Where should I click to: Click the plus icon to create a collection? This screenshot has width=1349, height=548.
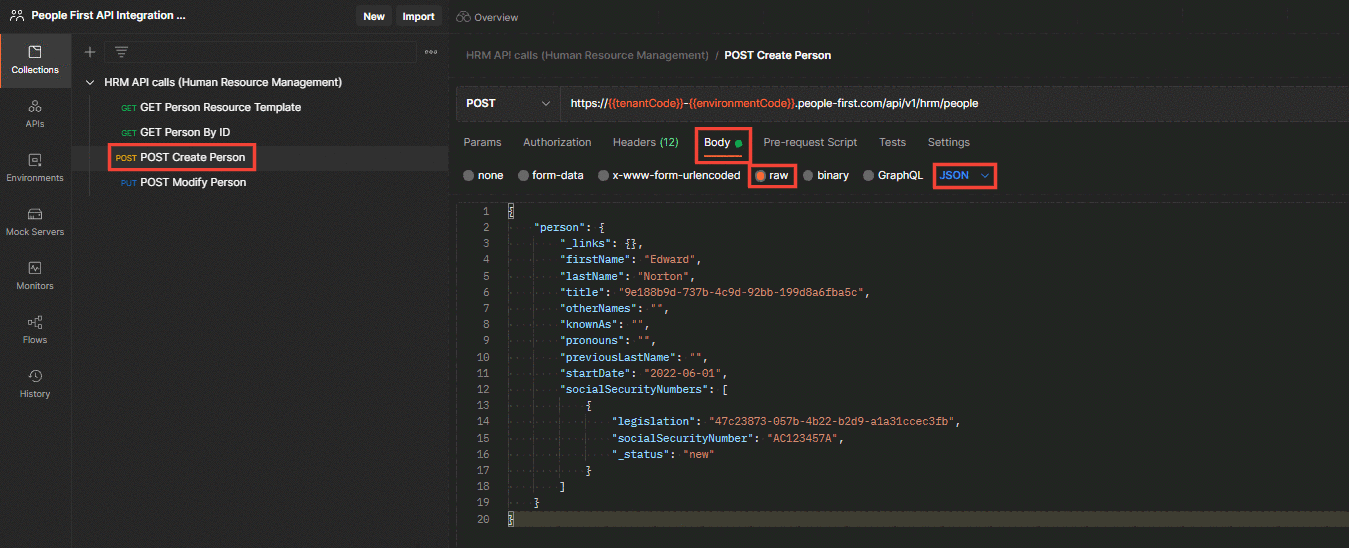coord(90,52)
